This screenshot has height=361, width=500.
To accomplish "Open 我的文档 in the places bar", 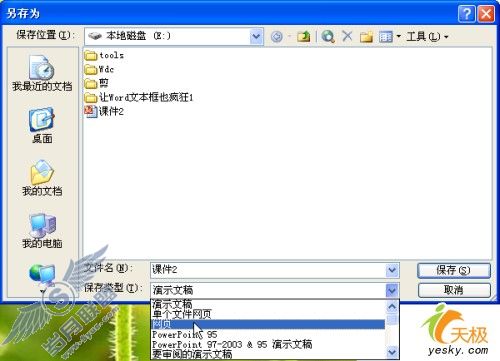I will point(42,178).
